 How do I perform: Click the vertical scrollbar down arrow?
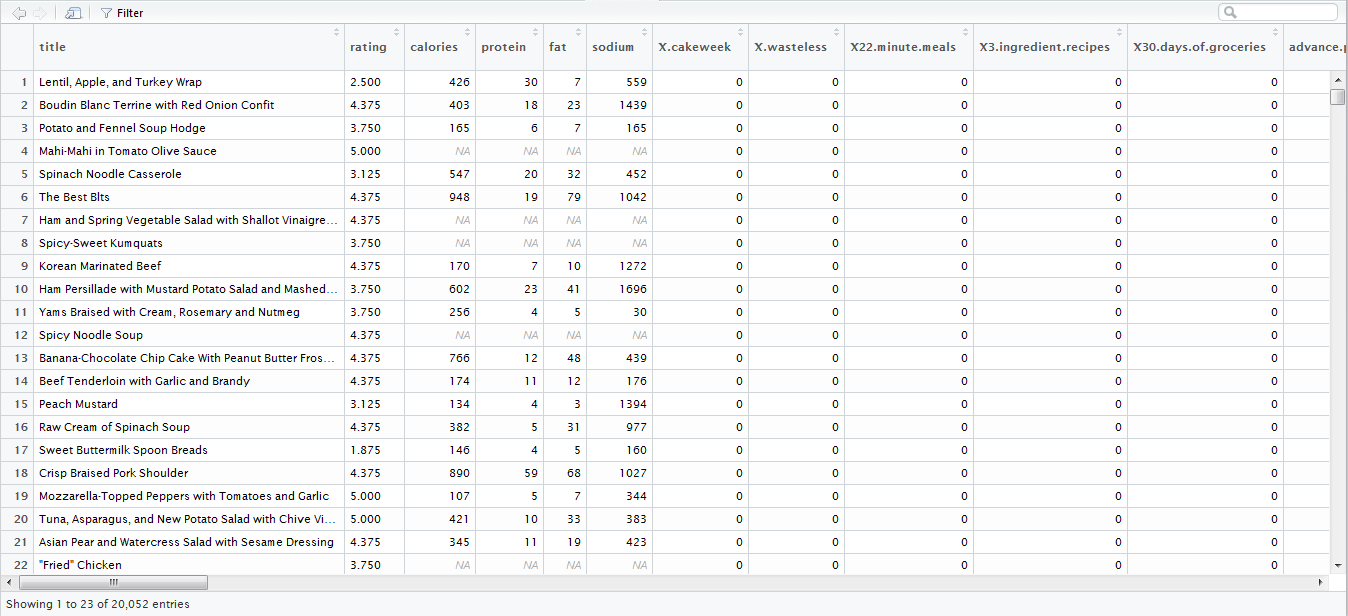[1338, 567]
